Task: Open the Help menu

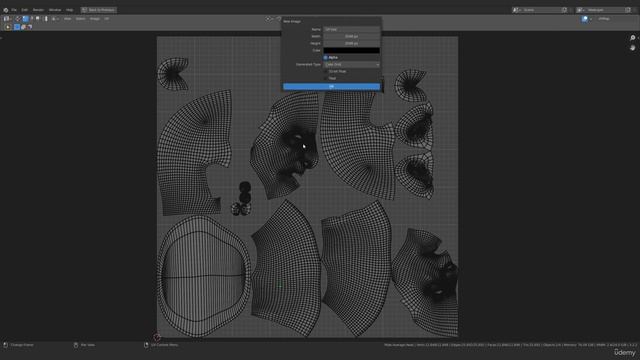Action: tap(69, 10)
